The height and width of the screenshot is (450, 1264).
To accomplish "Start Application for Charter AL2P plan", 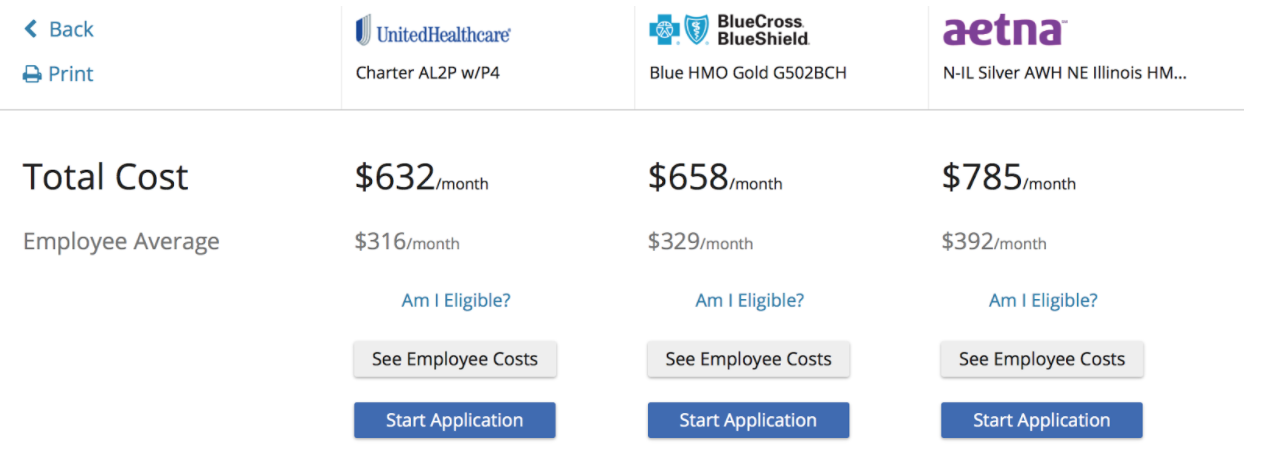I will pos(455,420).
